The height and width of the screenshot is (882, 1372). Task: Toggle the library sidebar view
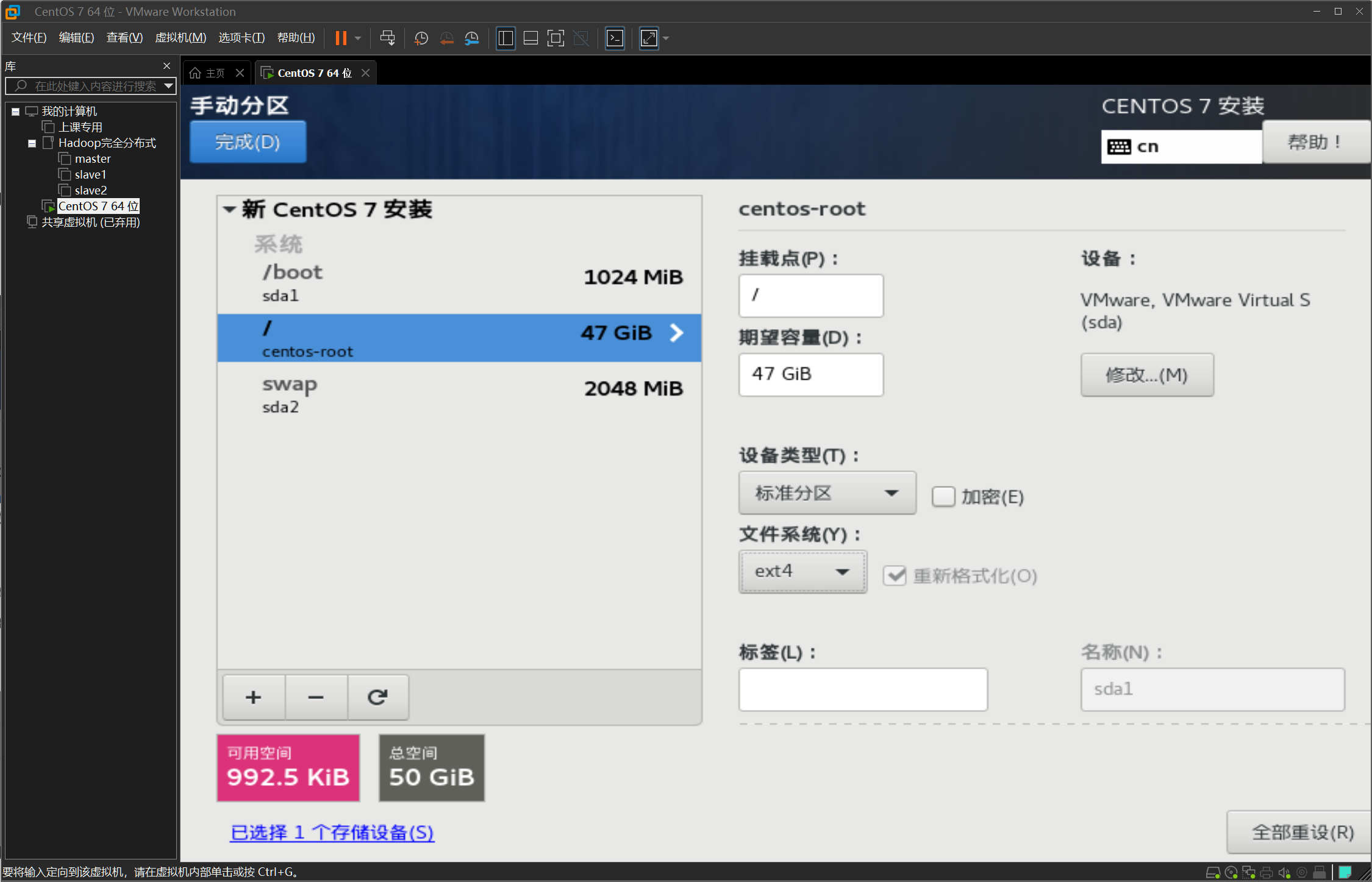click(506, 38)
